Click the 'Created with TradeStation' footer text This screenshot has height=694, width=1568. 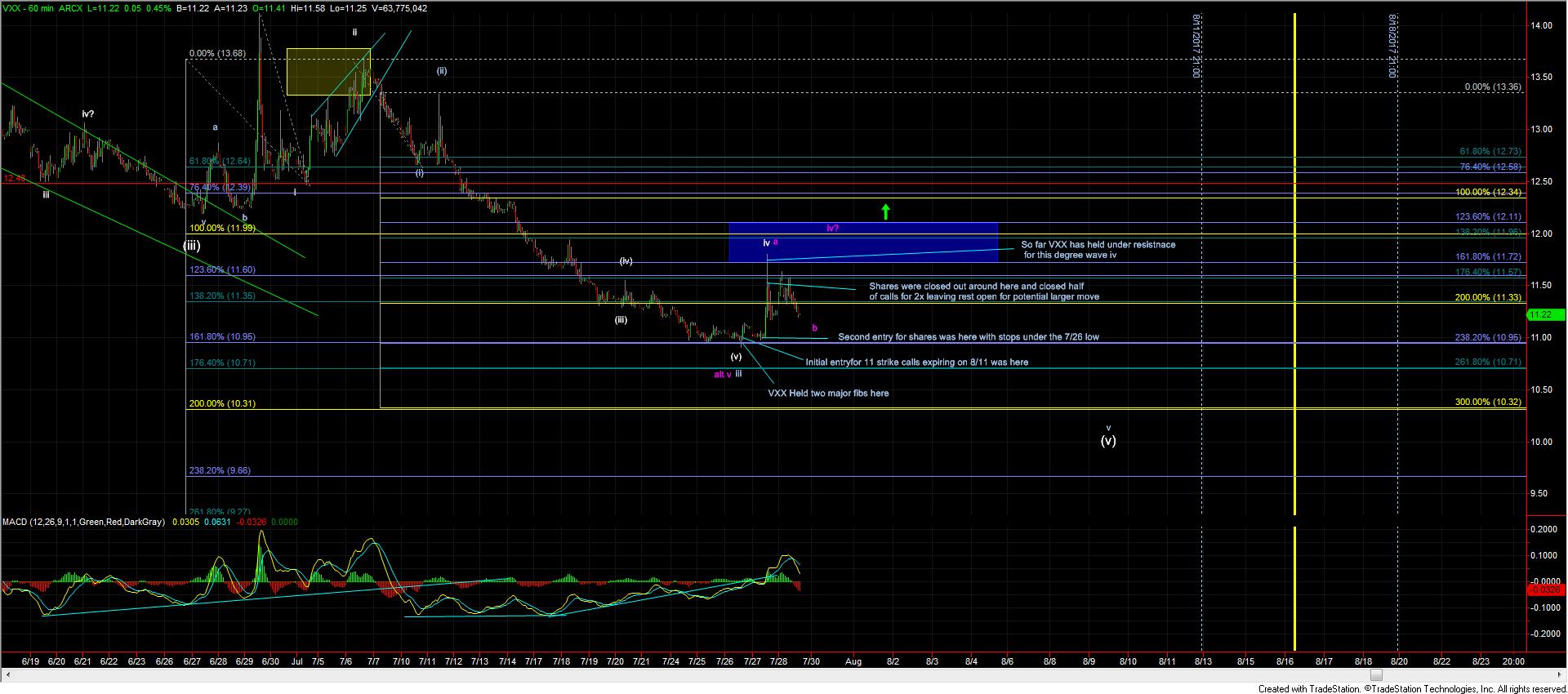click(1411, 688)
